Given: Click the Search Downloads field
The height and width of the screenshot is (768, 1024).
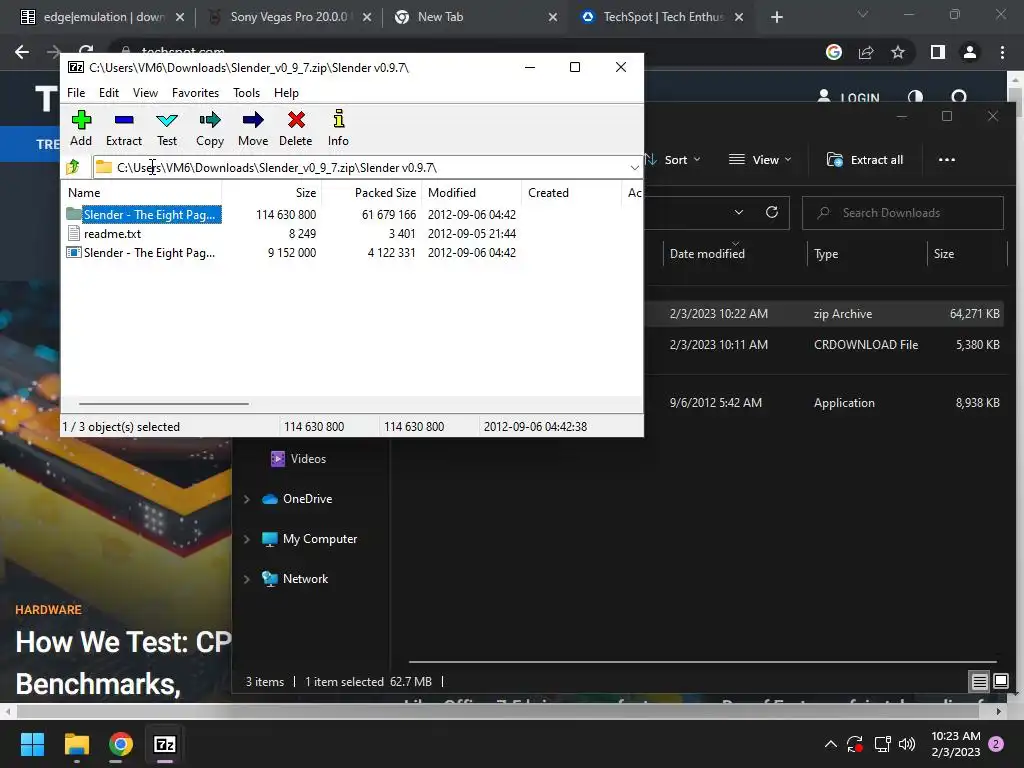Looking at the screenshot, I should pos(903,213).
